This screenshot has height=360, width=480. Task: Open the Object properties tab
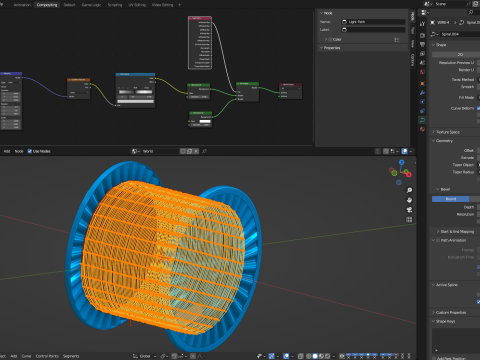point(422,83)
